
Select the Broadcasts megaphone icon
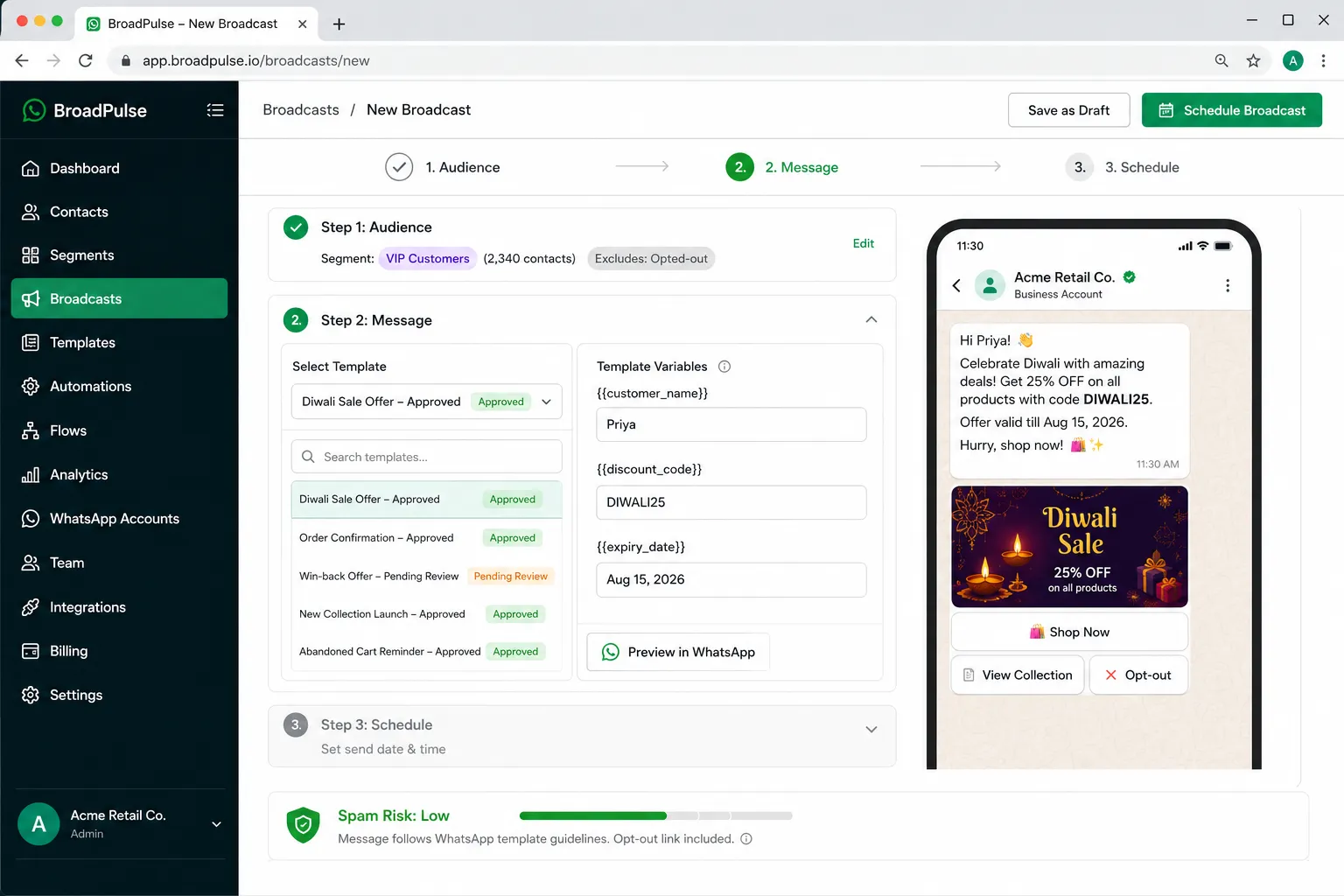[x=31, y=299]
